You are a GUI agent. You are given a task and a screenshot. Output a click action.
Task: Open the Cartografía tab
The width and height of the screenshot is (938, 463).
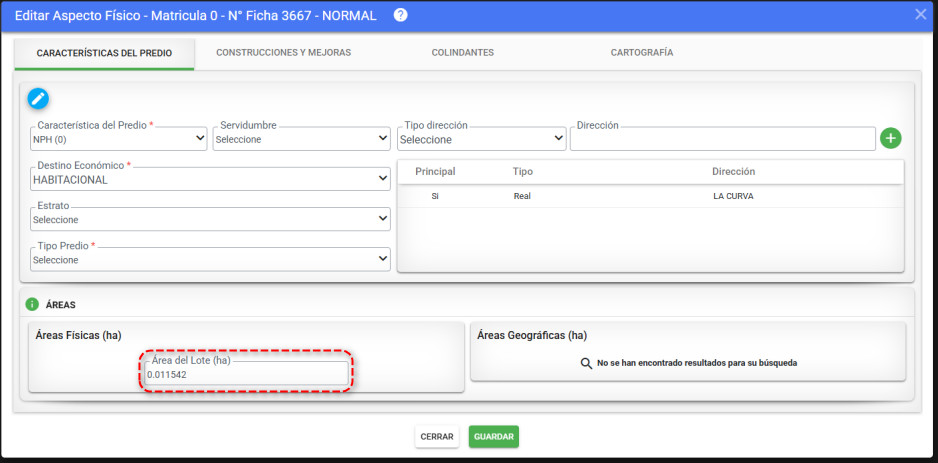click(x=641, y=52)
